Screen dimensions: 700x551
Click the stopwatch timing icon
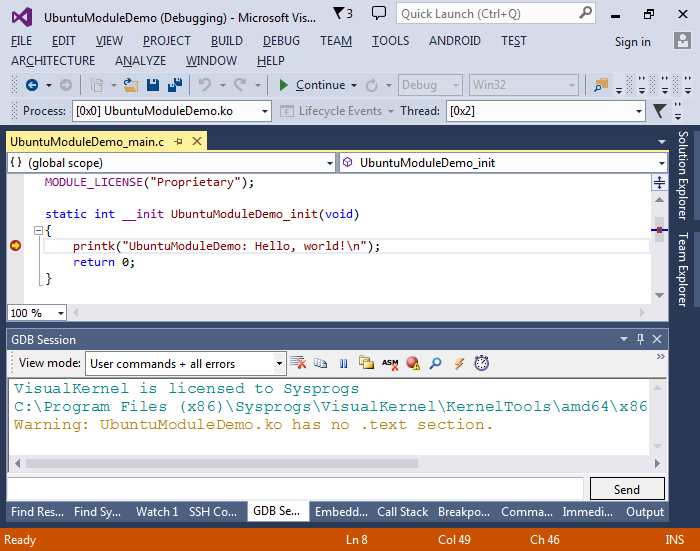point(482,363)
